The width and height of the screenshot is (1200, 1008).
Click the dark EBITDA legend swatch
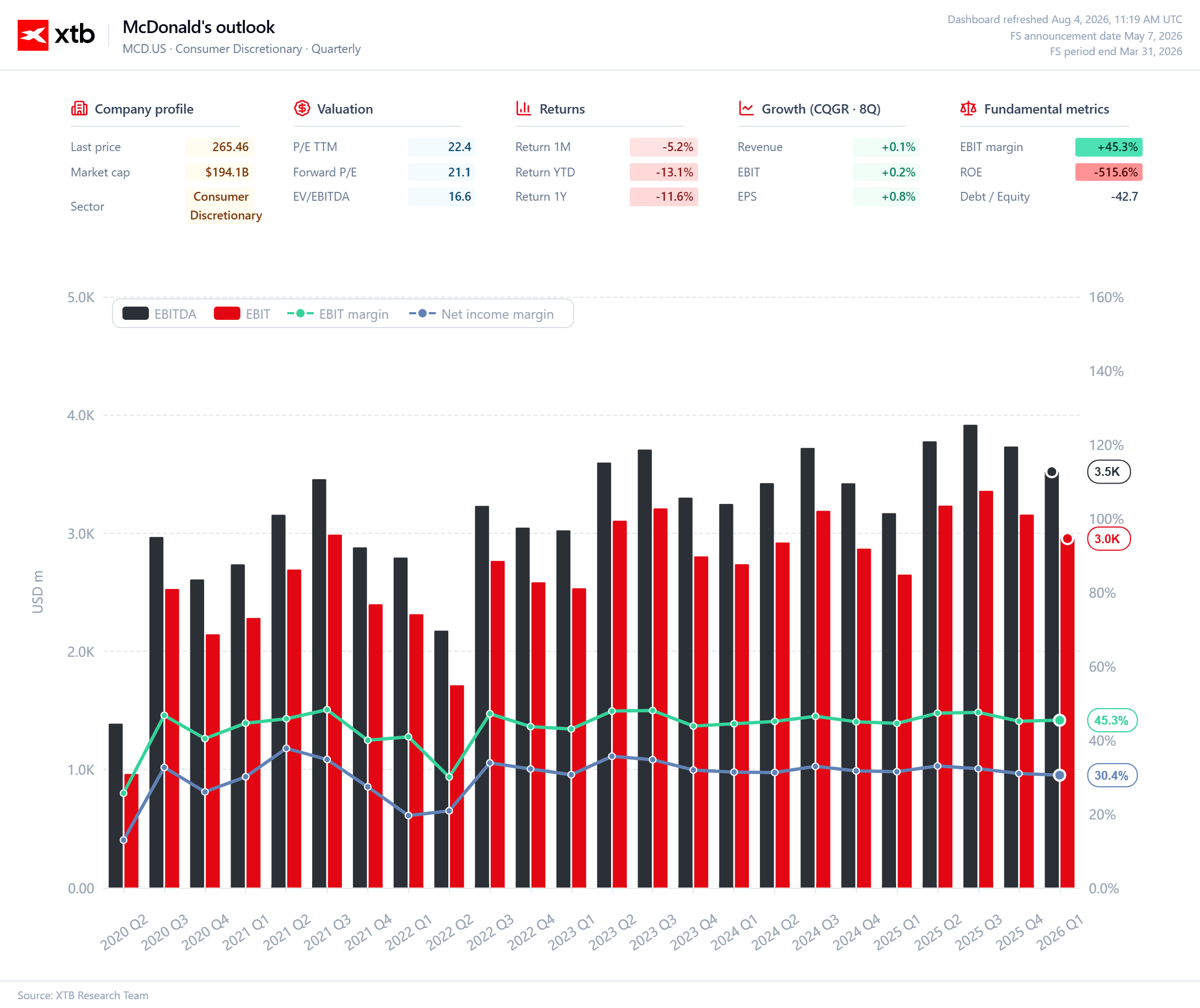tap(136, 314)
